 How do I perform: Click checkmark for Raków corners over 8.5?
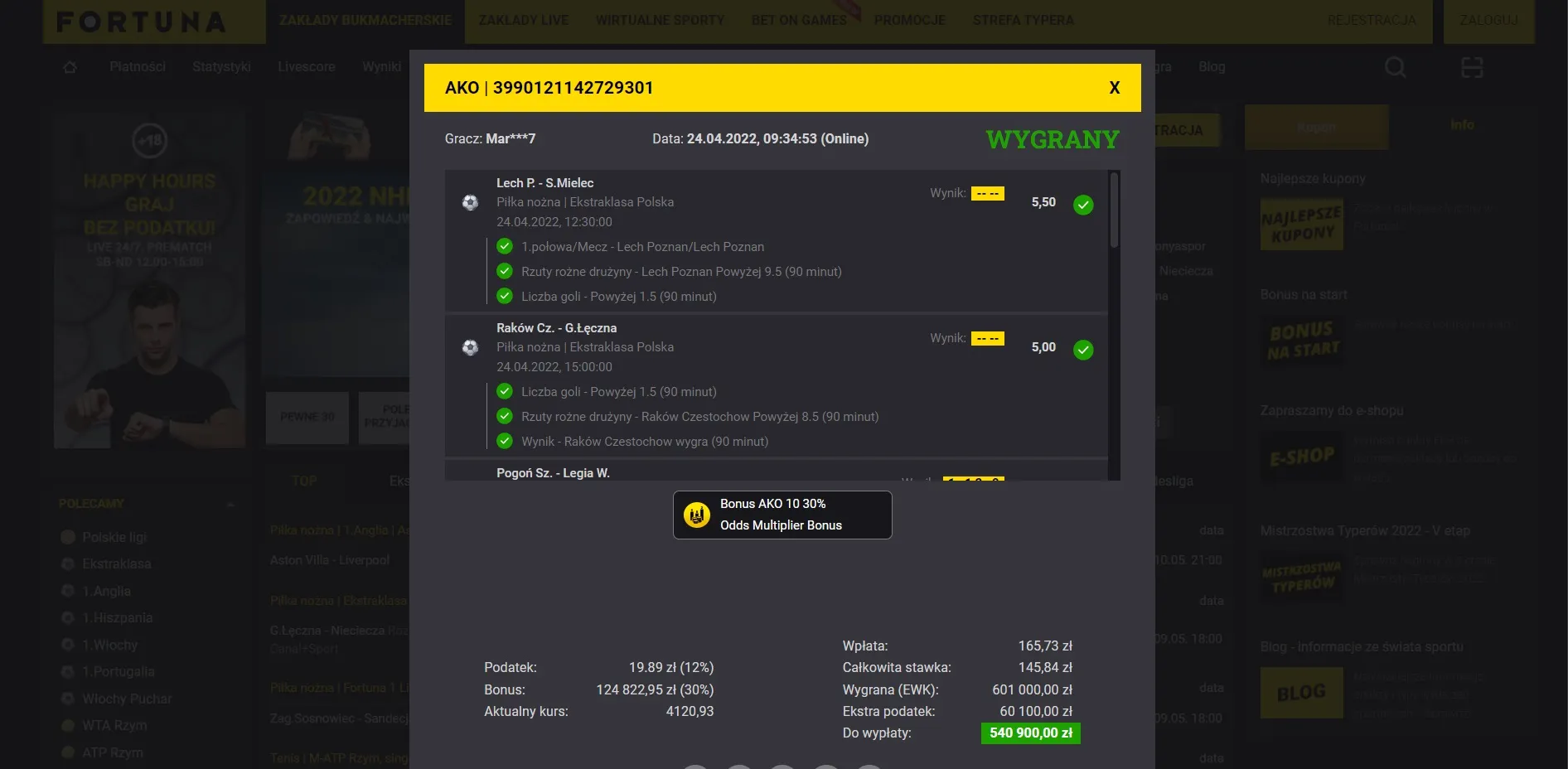pyautogui.click(x=505, y=416)
